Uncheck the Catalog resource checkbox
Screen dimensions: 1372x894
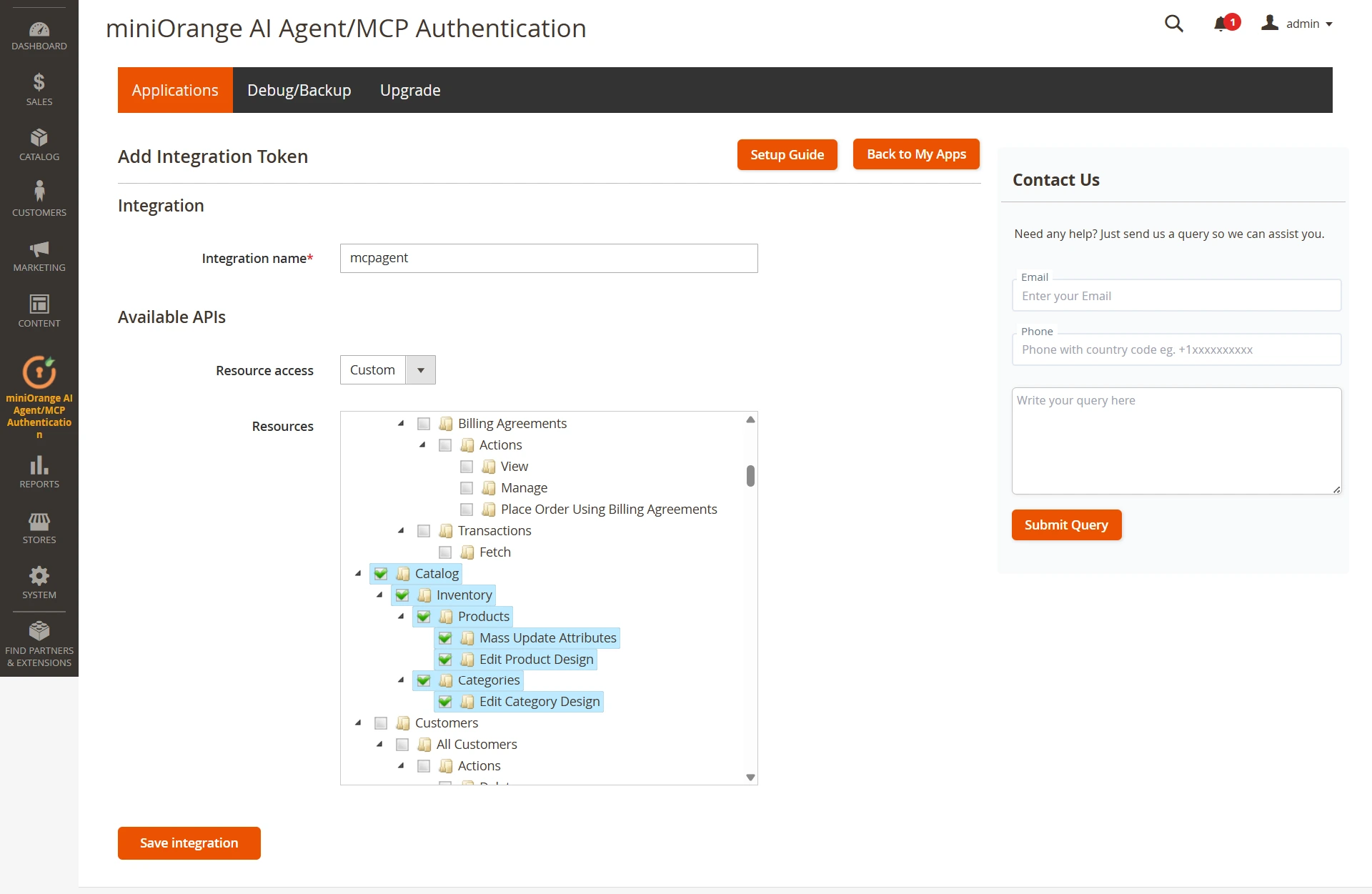(x=381, y=574)
